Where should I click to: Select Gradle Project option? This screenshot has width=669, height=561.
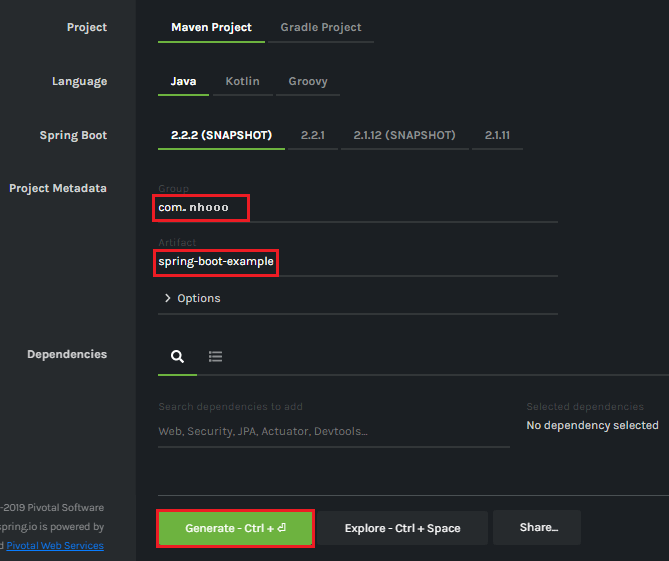click(321, 27)
